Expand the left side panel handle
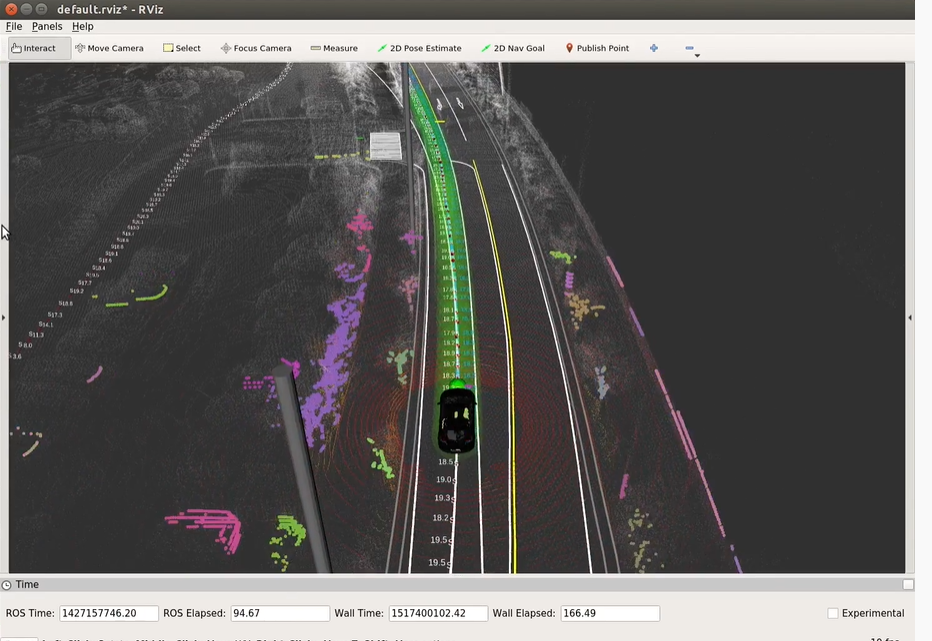 pos(4,318)
